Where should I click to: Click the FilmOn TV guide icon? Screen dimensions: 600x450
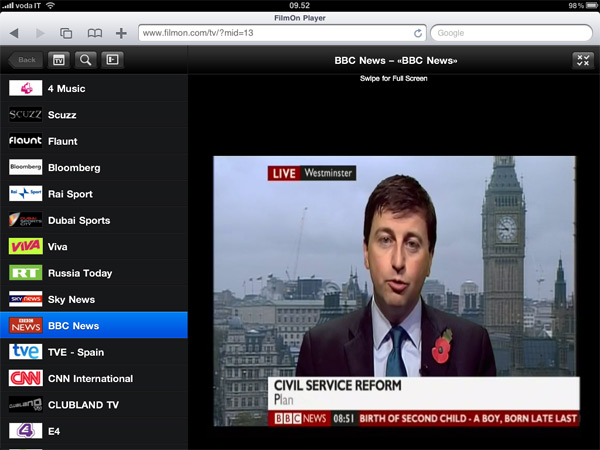[x=58, y=60]
